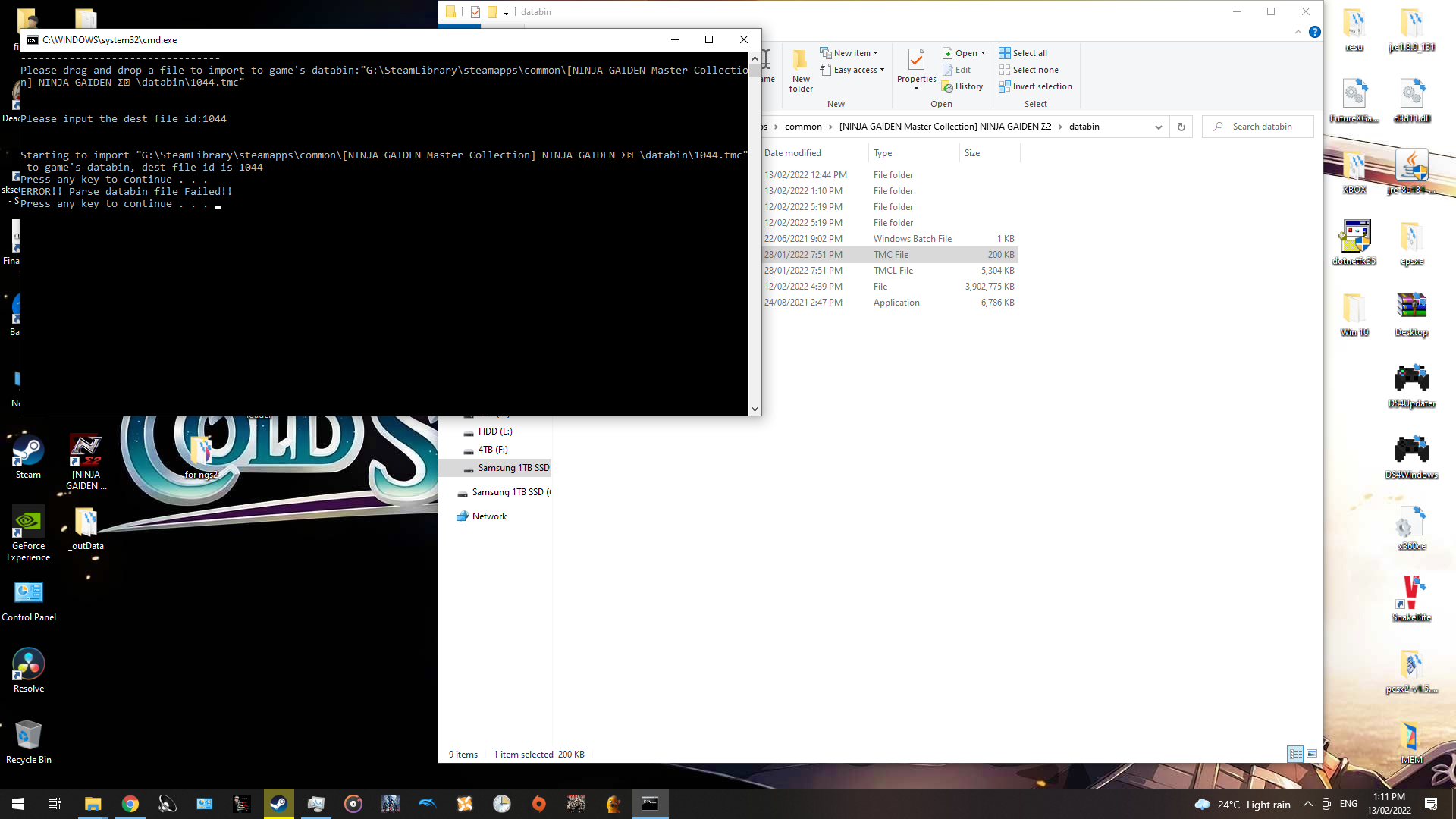Select the NINJA GAIDEN desktop shortcut

pyautogui.click(x=86, y=462)
